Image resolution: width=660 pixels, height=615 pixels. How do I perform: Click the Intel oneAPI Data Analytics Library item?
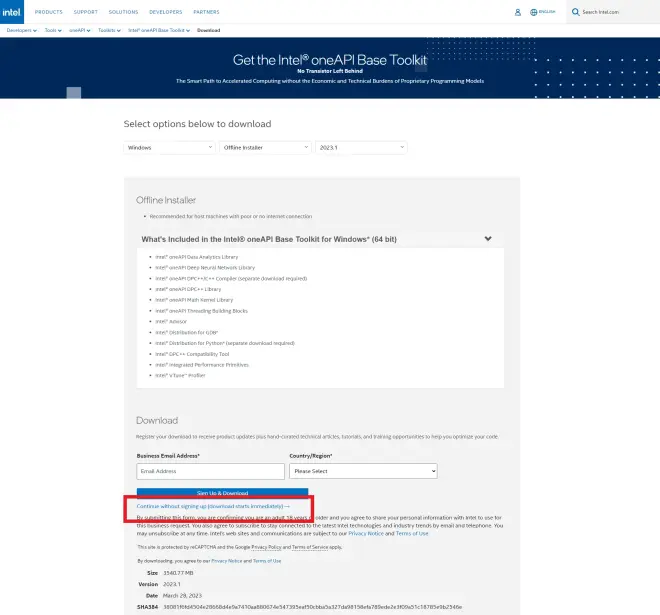[x=197, y=257]
